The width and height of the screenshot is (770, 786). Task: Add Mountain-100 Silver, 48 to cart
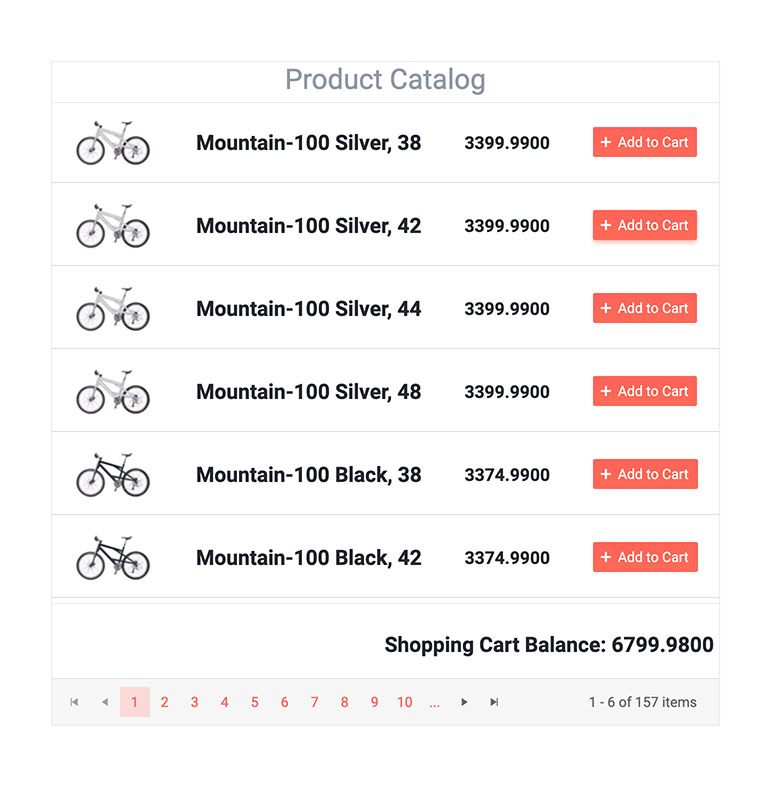click(x=644, y=392)
